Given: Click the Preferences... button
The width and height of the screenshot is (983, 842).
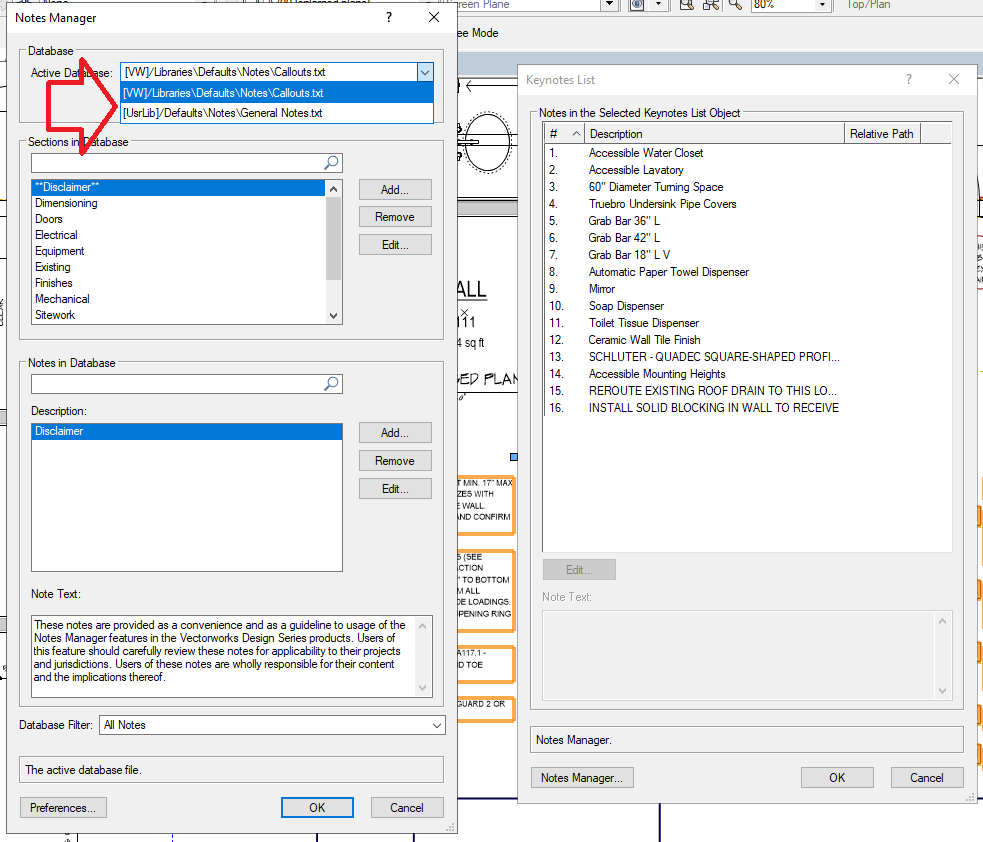Looking at the screenshot, I should pyautogui.click(x=63, y=808).
